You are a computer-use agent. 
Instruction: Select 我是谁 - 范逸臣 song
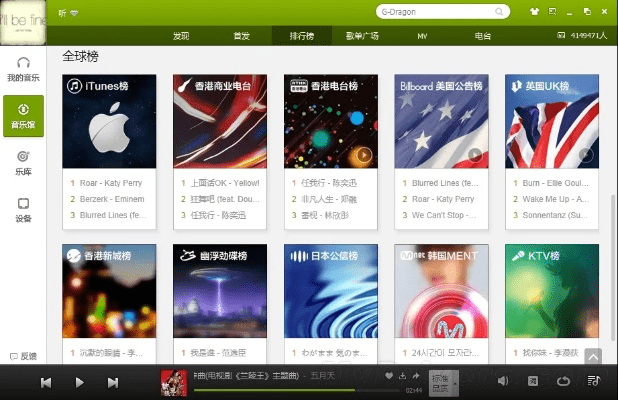[x=218, y=353]
